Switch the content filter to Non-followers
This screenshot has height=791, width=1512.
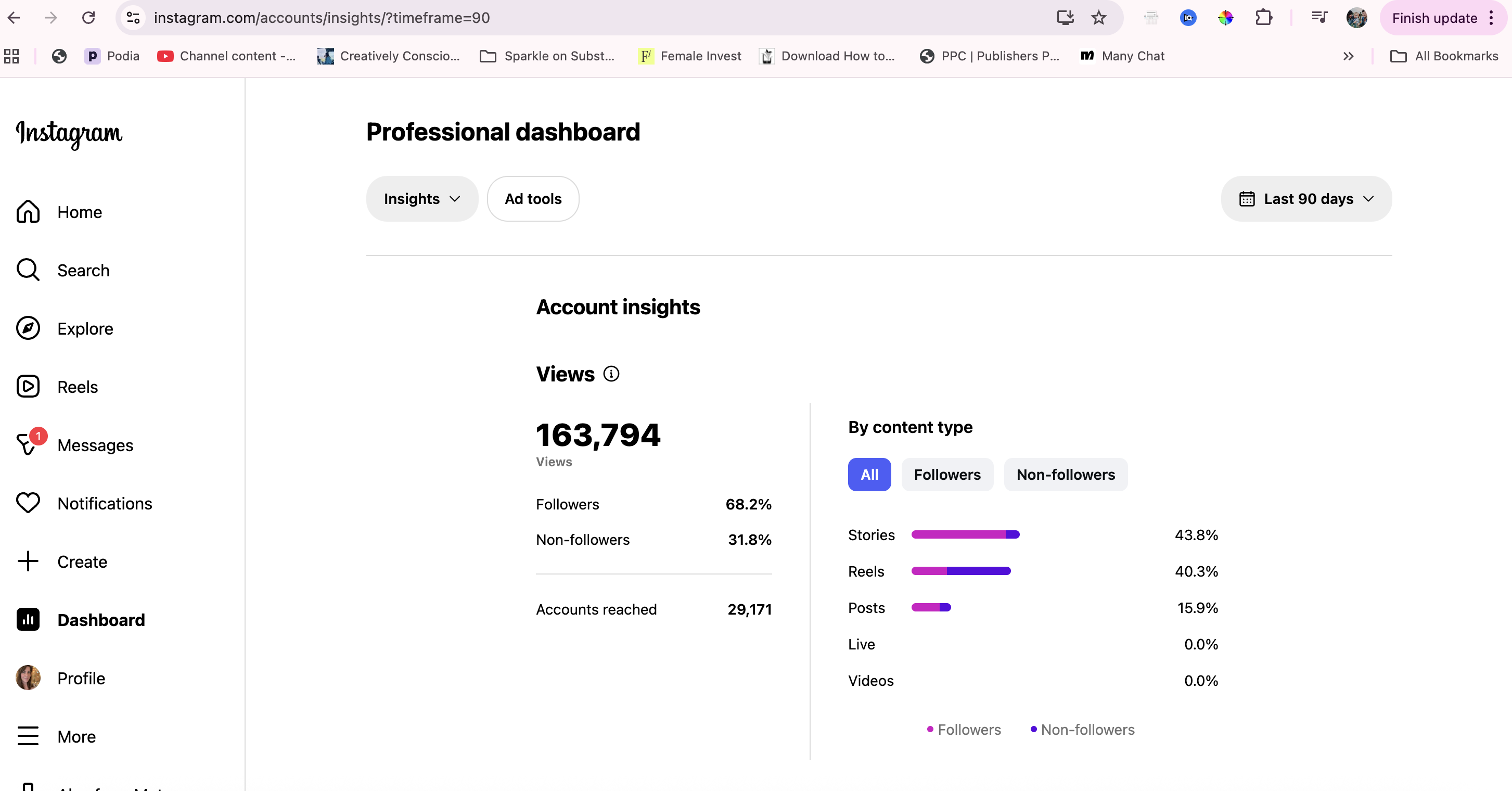(x=1066, y=475)
